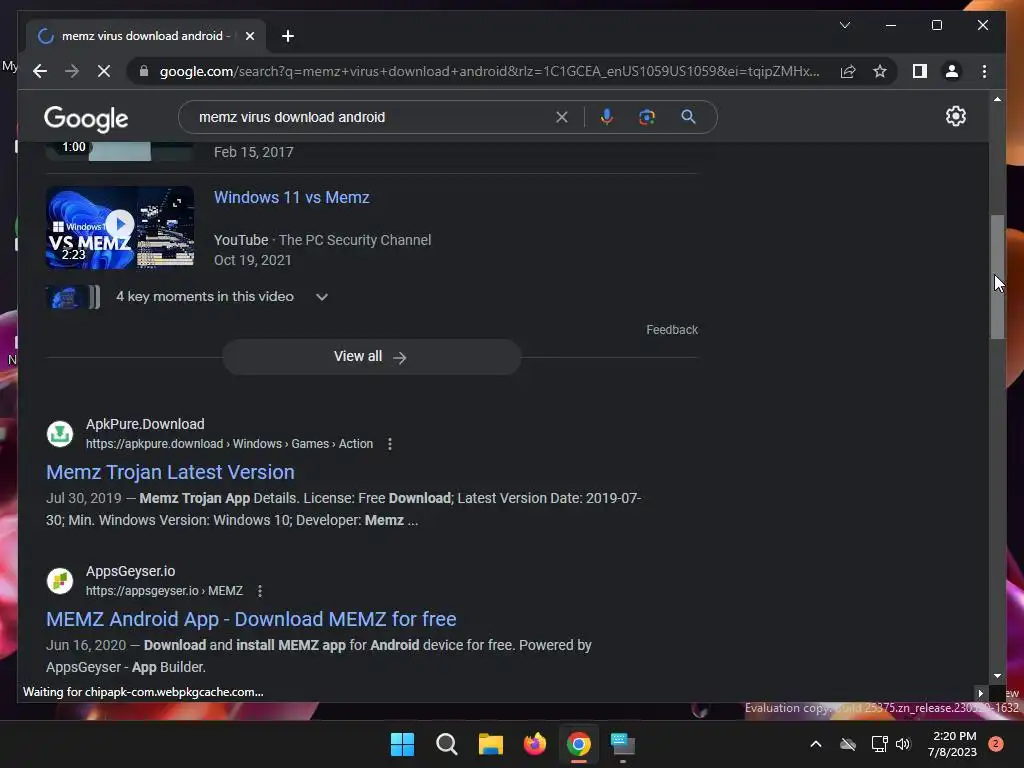
Task: Open the computer monitor app on the taskbar
Action: pos(622,744)
